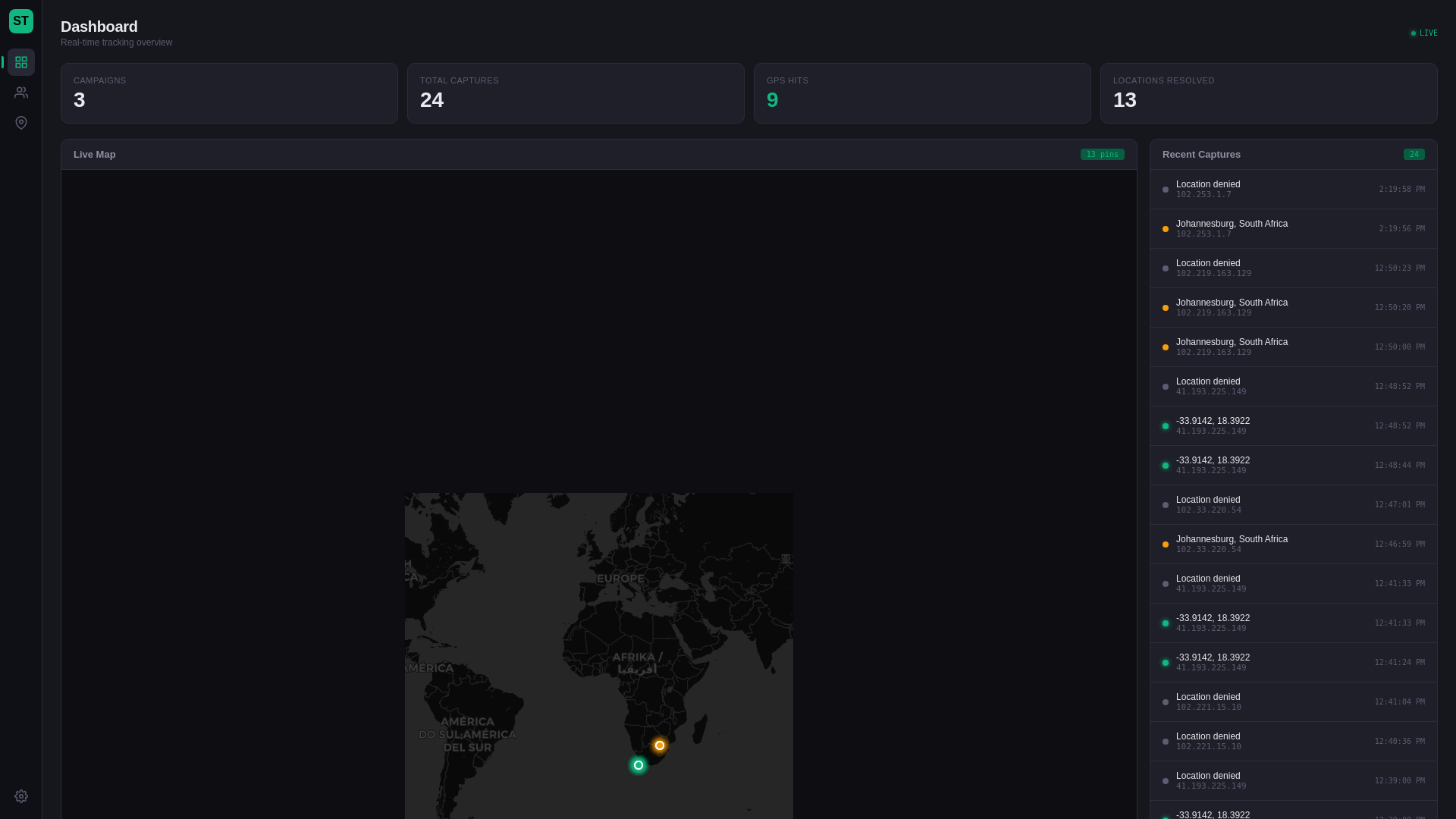Screen dimensions: 1456x819
Task: Select Location denied capture at 12:50:23 PM
Action: pos(1294,268)
